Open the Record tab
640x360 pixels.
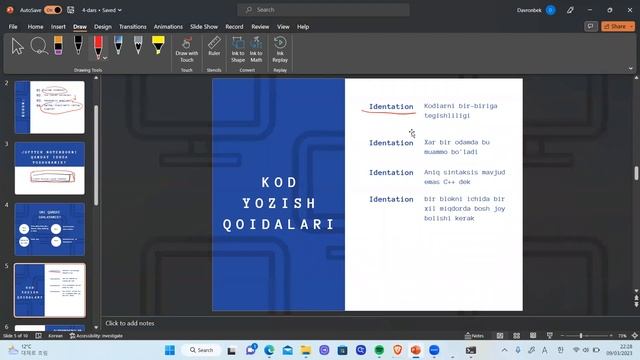tap(234, 27)
